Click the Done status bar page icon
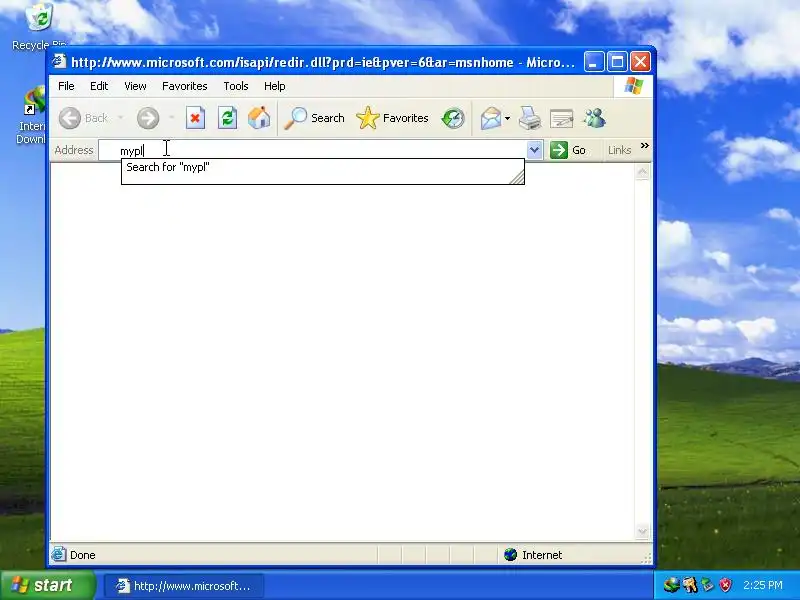The image size is (800, 600). click(x=59, y=554)
